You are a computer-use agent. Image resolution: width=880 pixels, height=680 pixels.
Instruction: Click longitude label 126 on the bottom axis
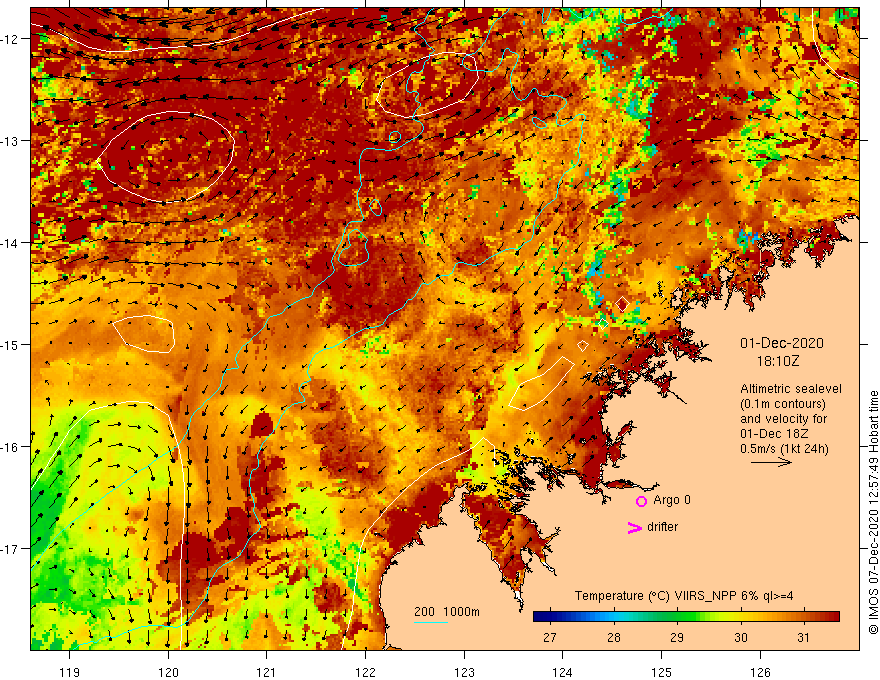(x=760, y=672)
